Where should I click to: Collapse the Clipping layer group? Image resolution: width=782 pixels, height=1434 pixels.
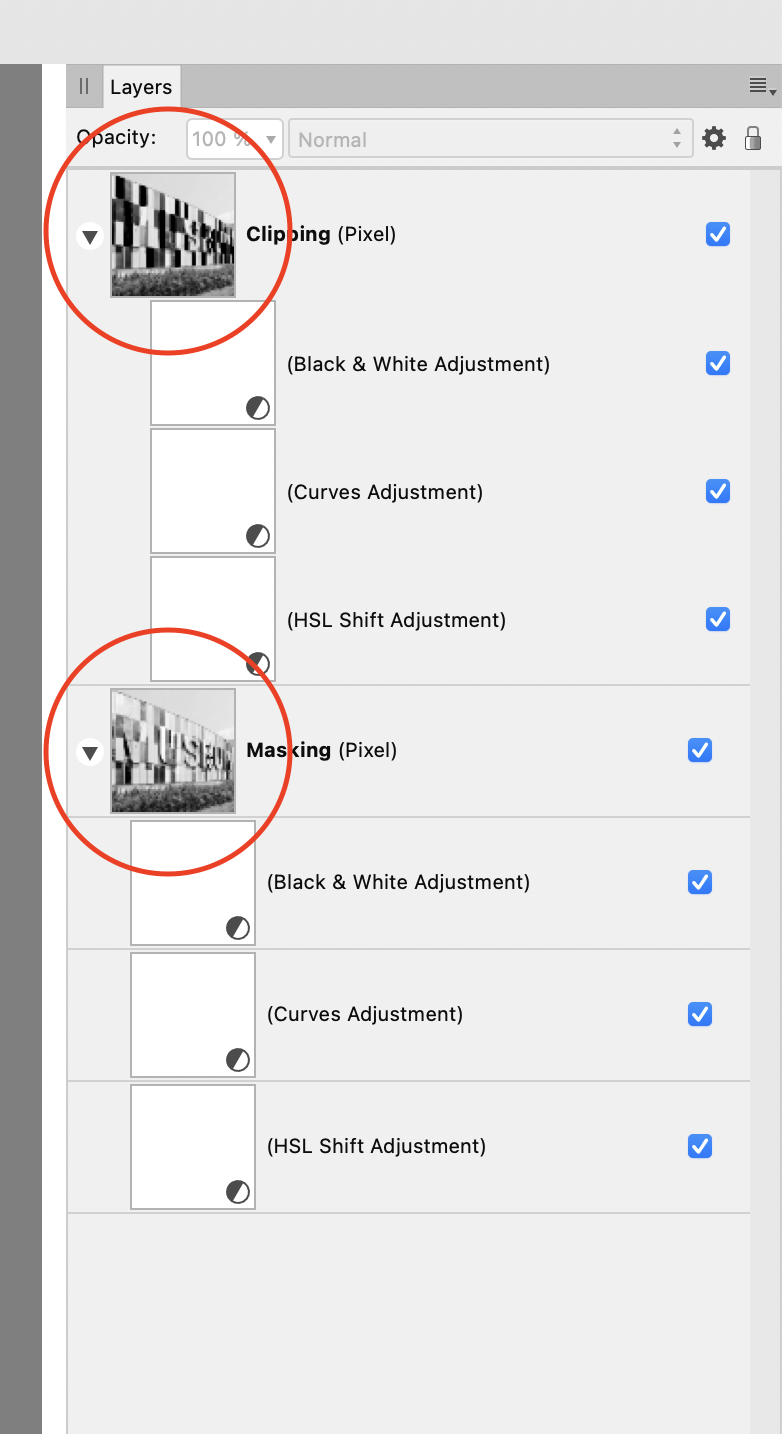91,236
